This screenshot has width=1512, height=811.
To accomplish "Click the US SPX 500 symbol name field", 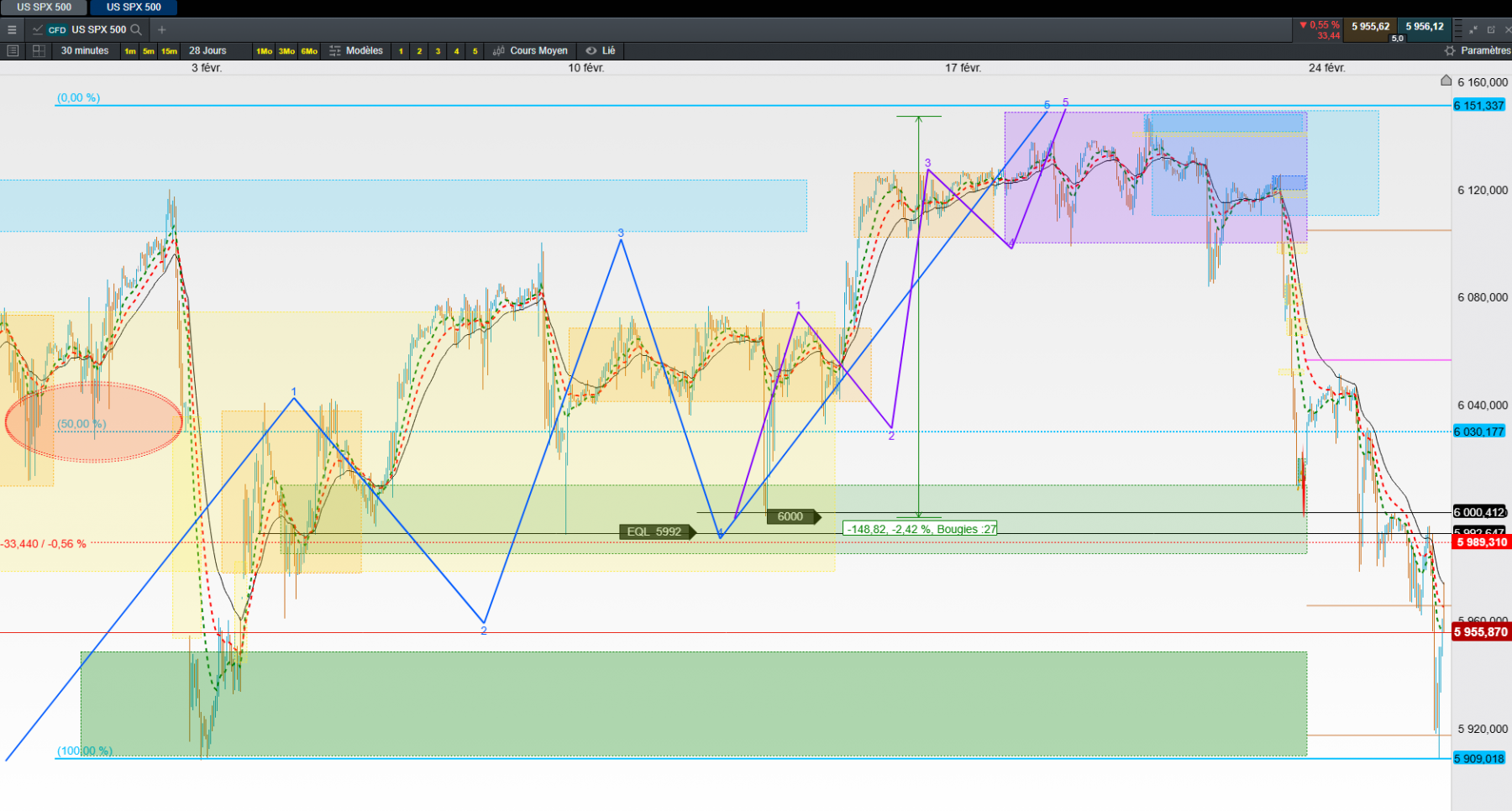I will [98, 29].
